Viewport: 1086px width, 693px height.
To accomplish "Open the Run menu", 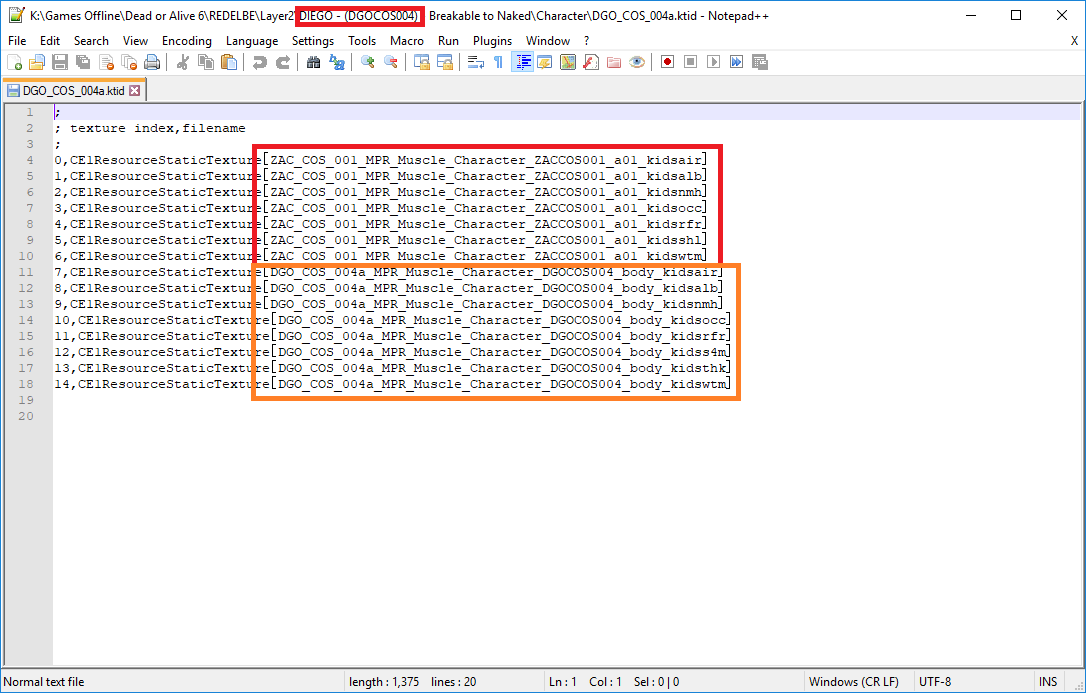I will (448, 41).
